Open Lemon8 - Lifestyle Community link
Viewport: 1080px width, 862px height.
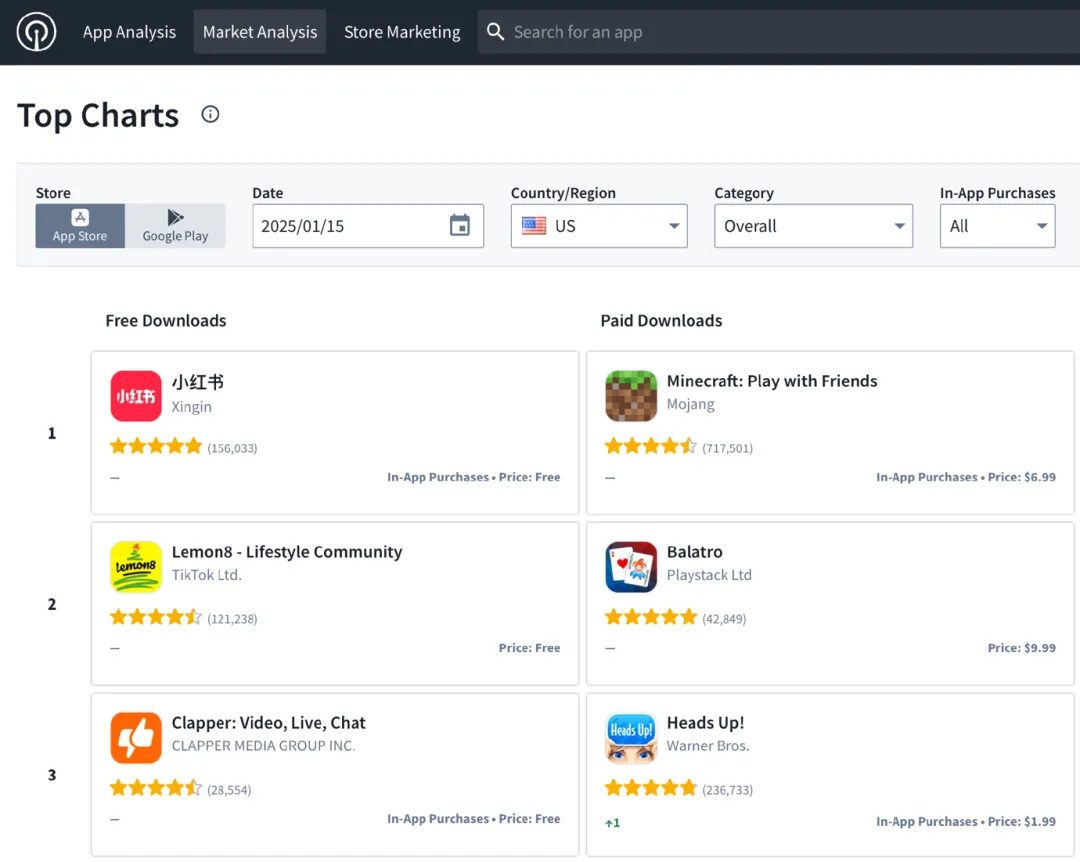(287, 552)
